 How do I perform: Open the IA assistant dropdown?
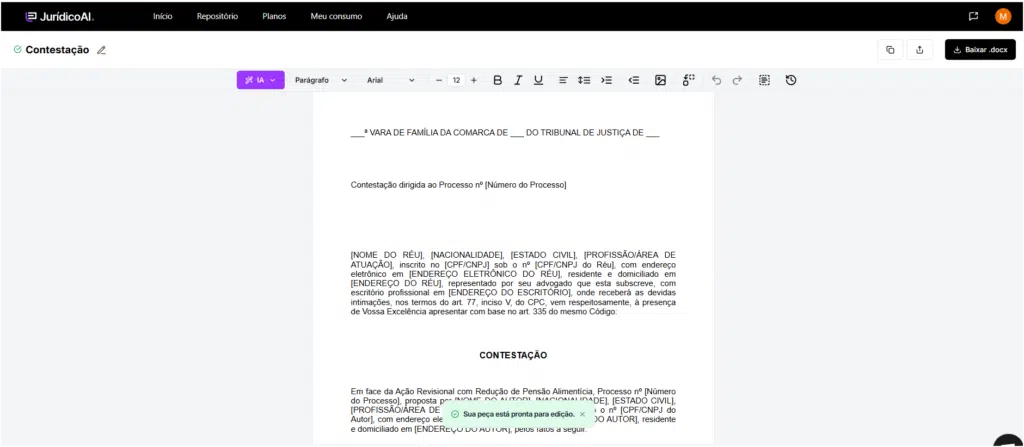261,80
